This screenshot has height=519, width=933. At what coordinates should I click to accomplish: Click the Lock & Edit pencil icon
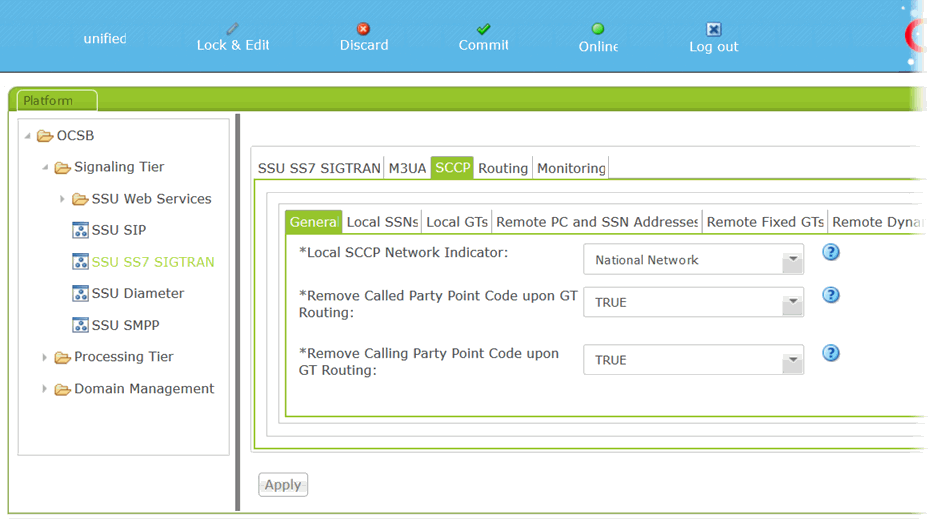tap(233, 29)
